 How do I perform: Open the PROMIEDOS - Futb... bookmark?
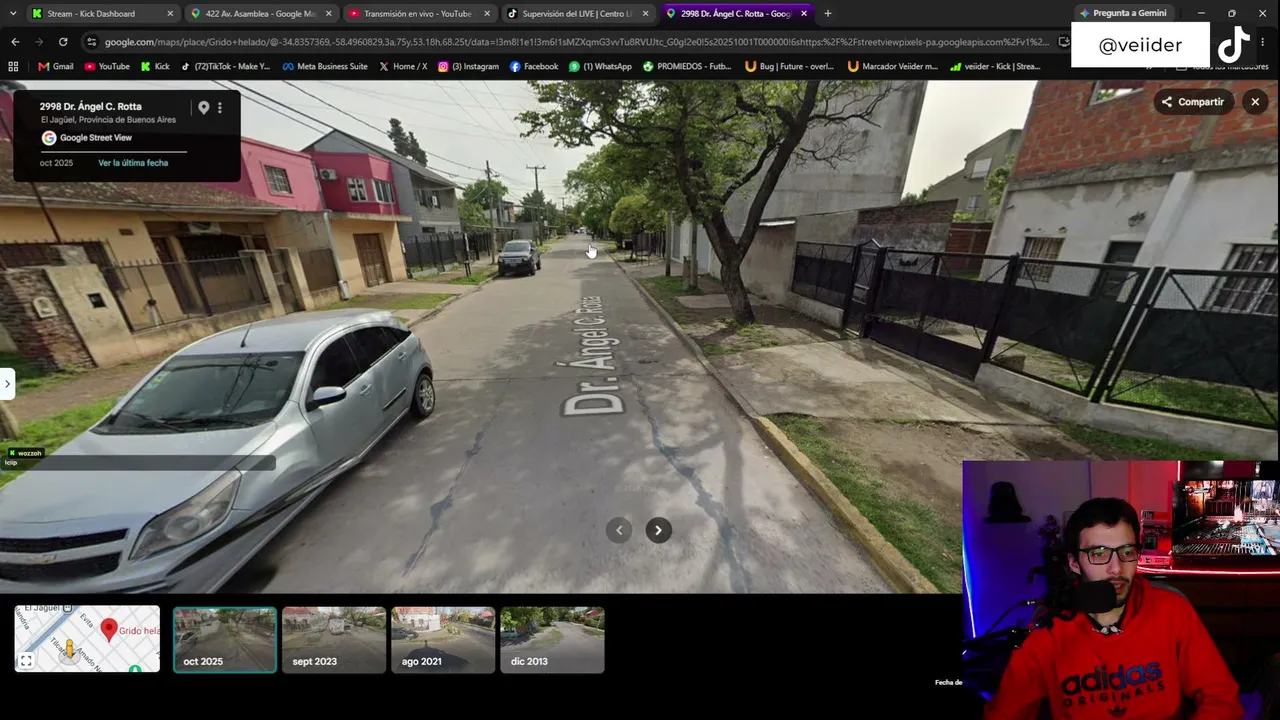(687, 67)
